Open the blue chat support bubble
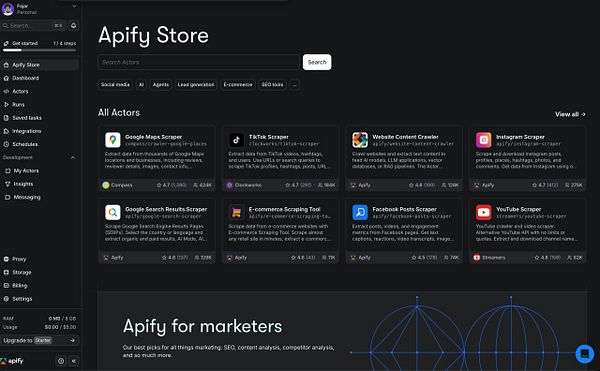The width and height of the screenshot is (600, 371). [x=584, y=354]
